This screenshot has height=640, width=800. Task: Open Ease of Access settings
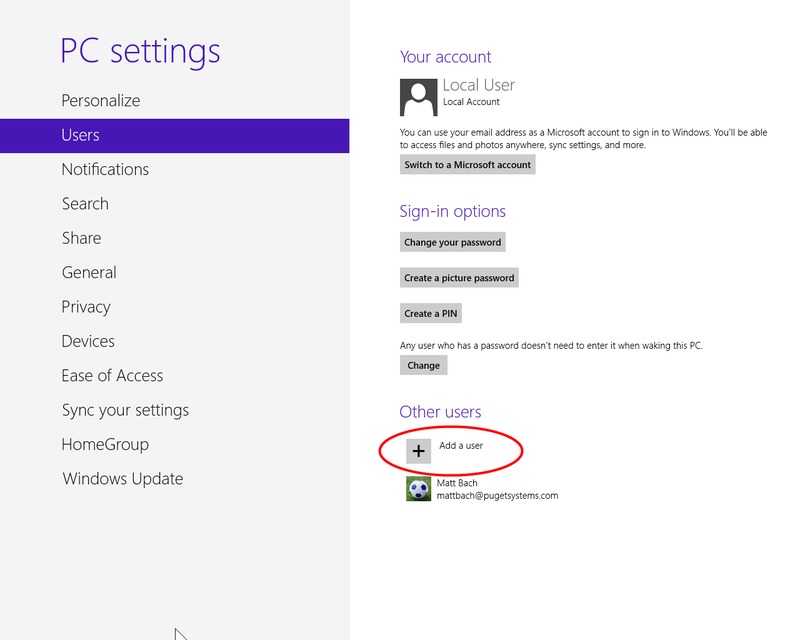pyautogui.click(x=112, y=376)
